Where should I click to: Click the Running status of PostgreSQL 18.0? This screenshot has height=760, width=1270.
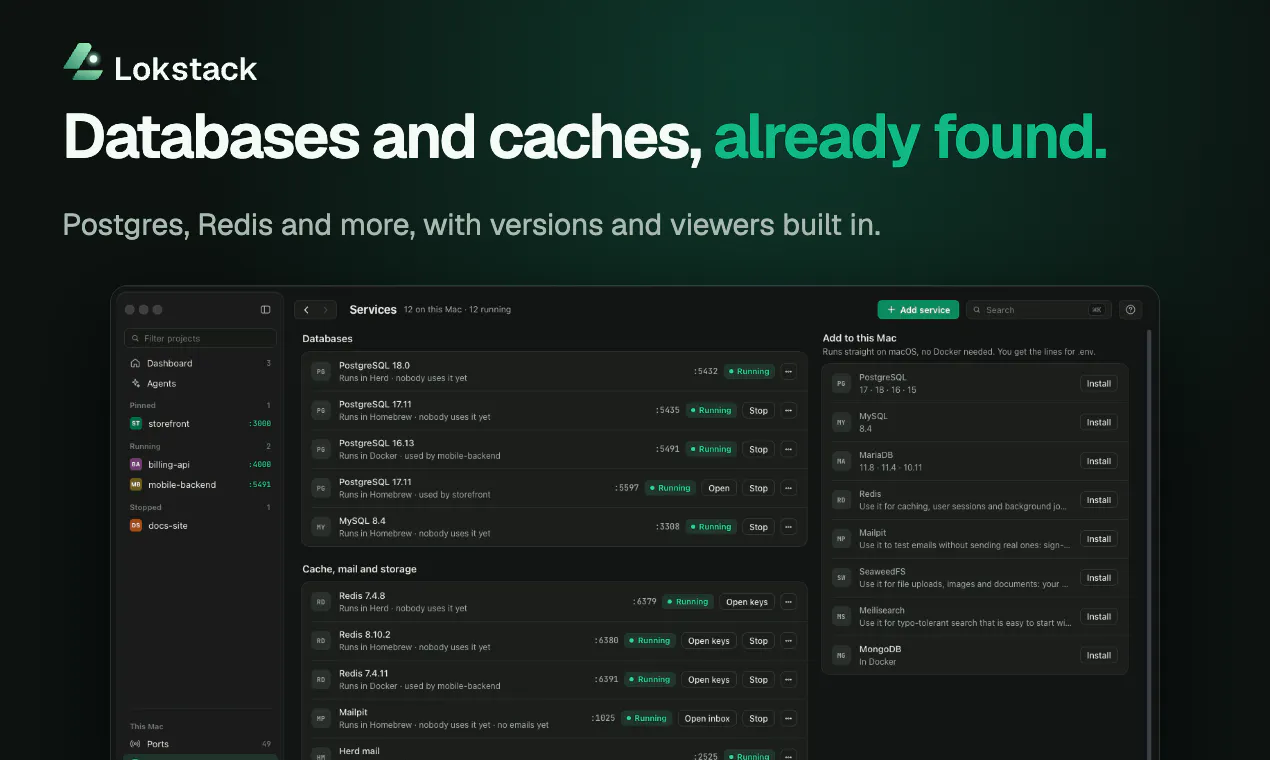point(749,371)
